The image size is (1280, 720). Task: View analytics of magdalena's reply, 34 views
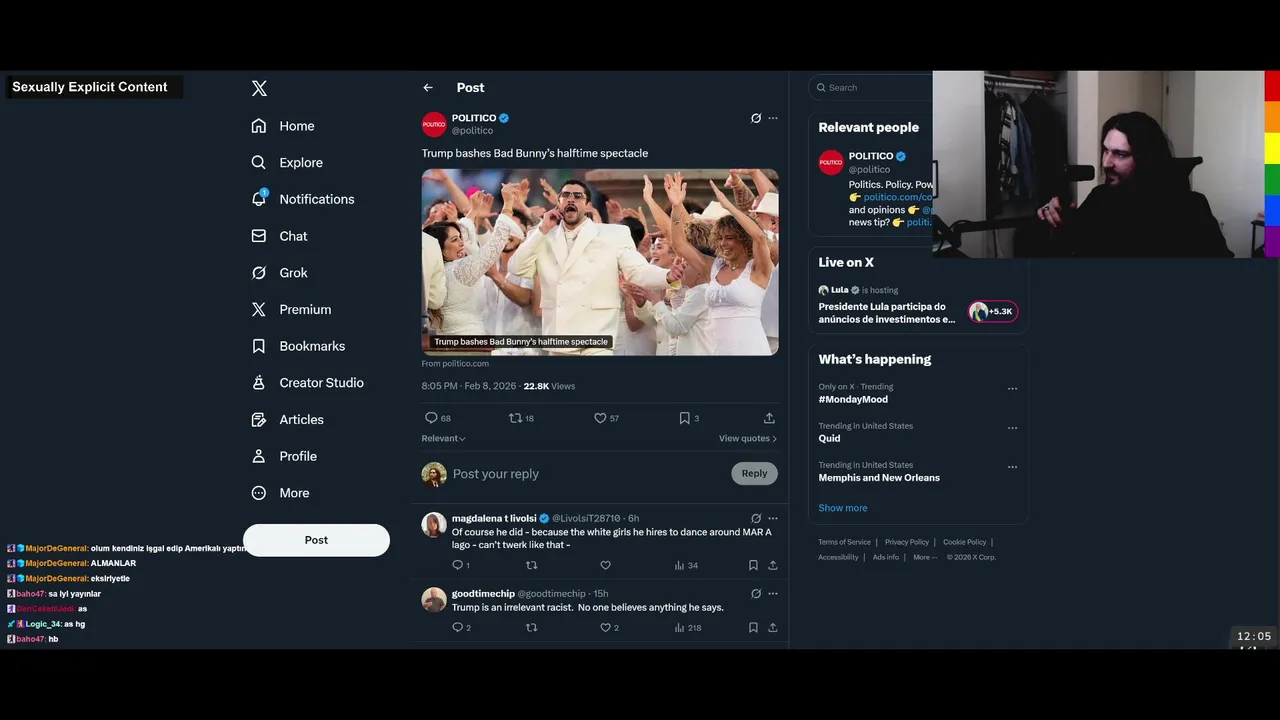[x=686, y=565]
